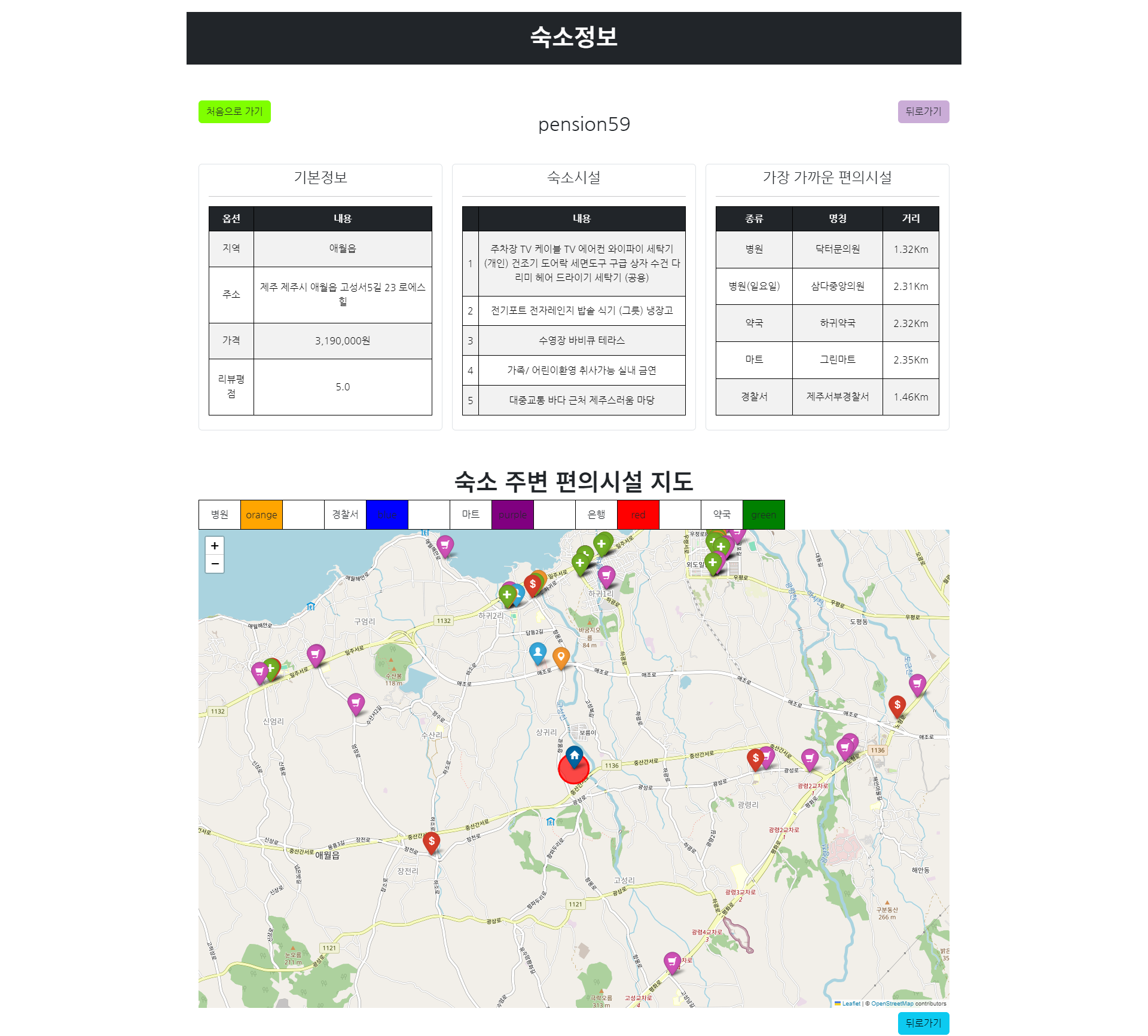
Task: Click purple cart marker at map bottom
Action: (x=673, y=962)
